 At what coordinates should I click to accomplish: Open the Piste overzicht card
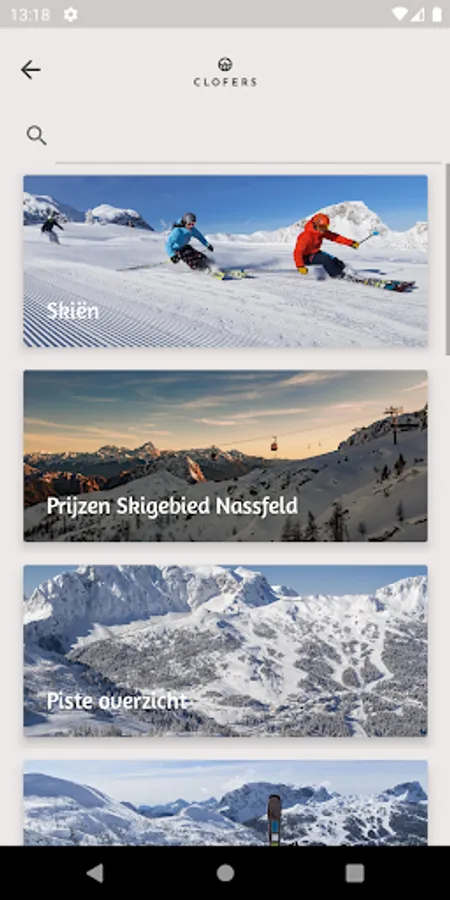click(226, 650)
